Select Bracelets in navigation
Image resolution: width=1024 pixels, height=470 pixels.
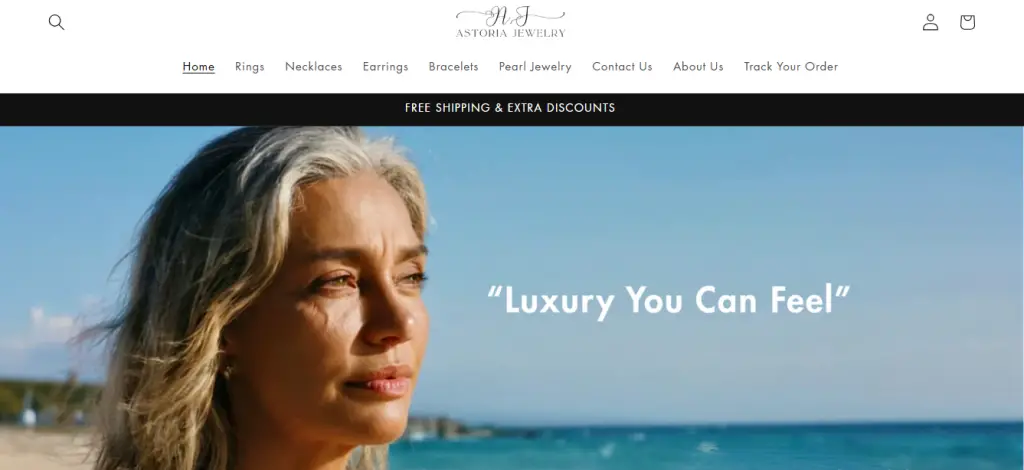click(x=453, y=67)
